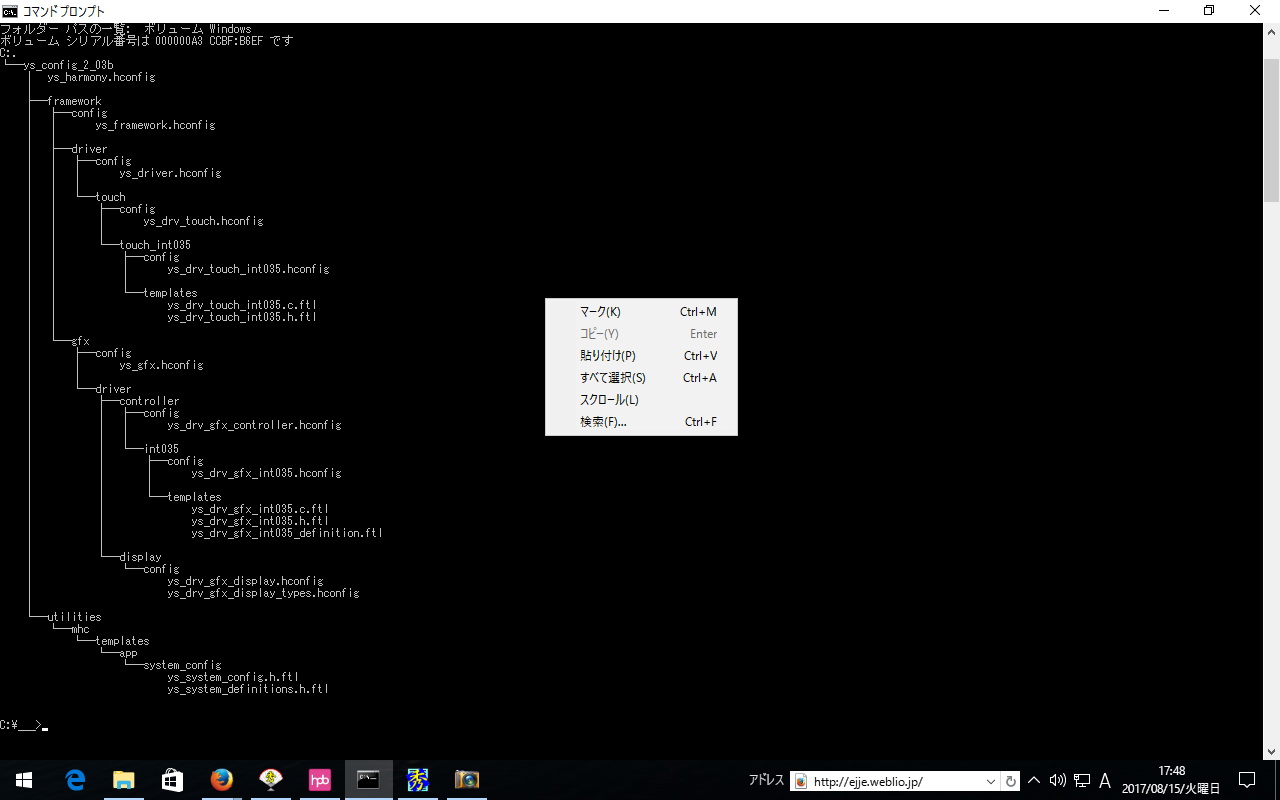The image size is (1280, 800).
Task: Click the pink hpb taskbar icon
Action: (x=320, y=780)
